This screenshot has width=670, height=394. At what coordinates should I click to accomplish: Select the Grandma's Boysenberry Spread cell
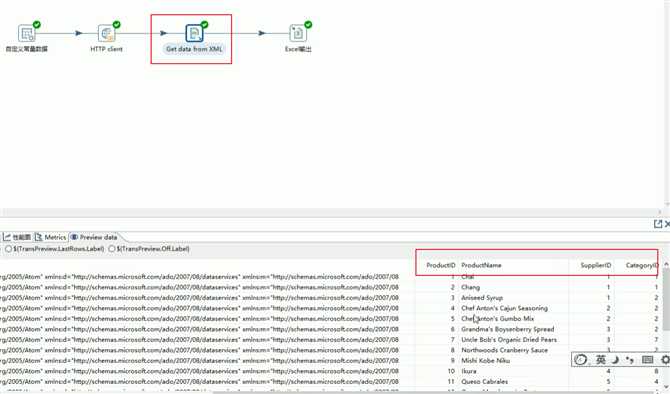508,329
